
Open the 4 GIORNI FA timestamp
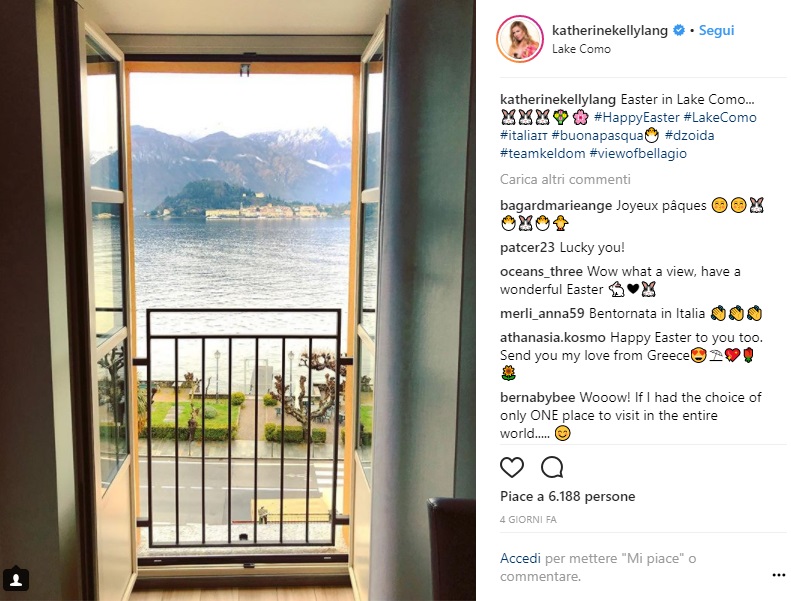tap(528, 520)
